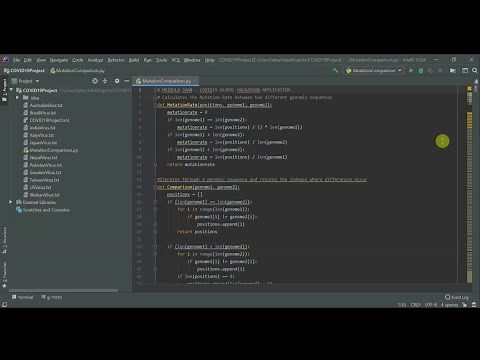Click the cursor position indicator in the status bar
This screenshot has width=480, height=360.
tap(402, 305)
